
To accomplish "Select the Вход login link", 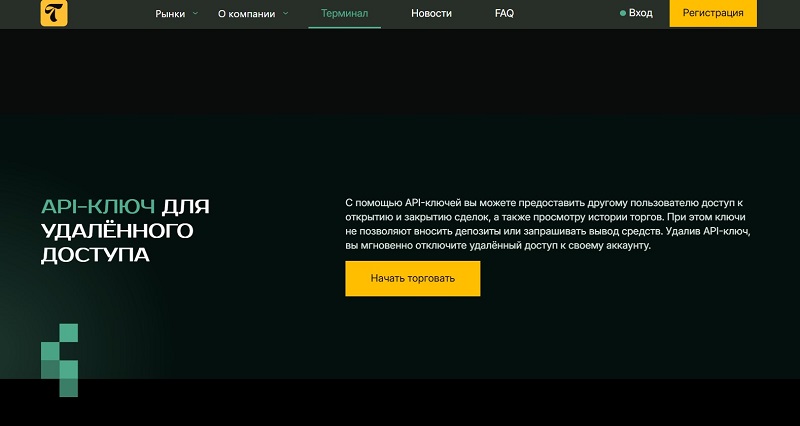I will pyautogui.click(x=640, y=14).
